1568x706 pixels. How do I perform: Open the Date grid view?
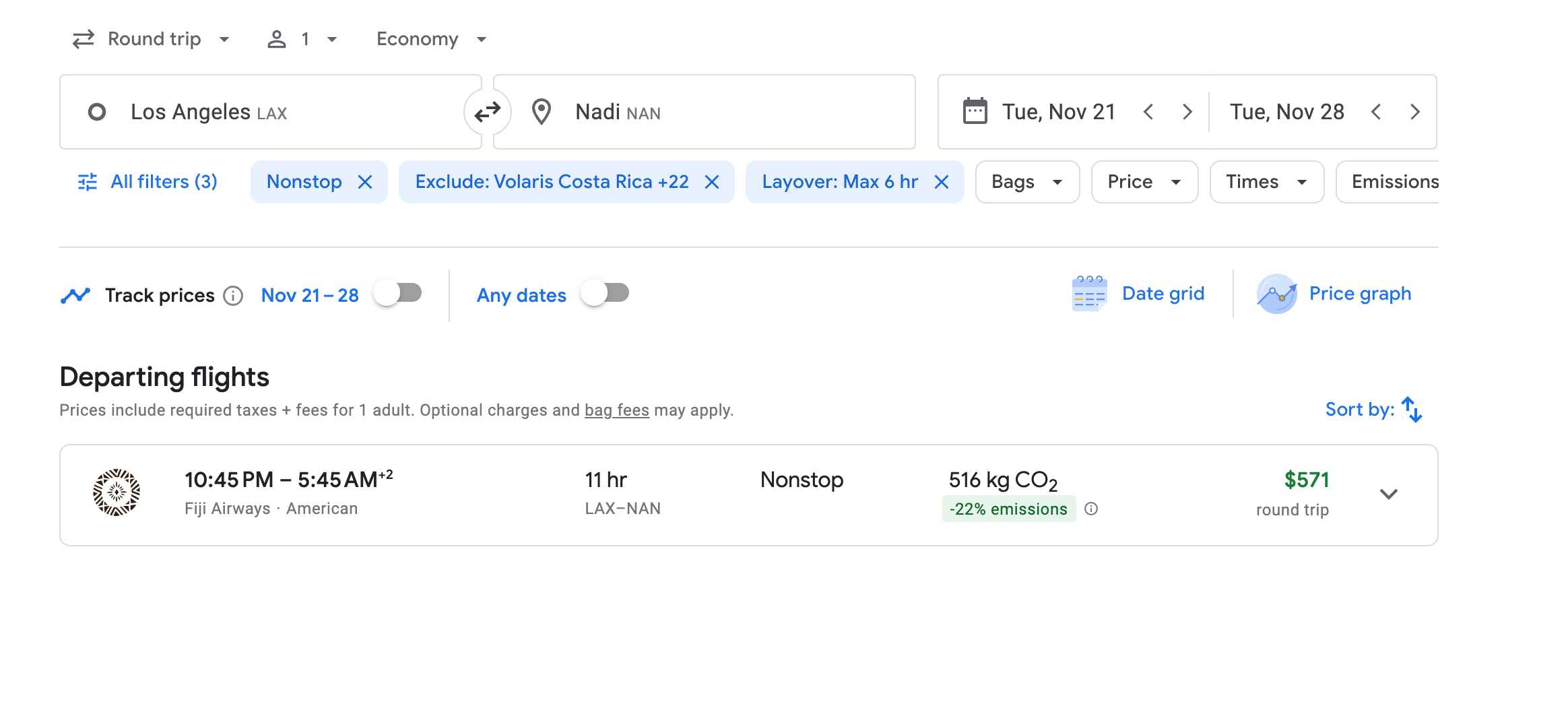click(1139, 294)
